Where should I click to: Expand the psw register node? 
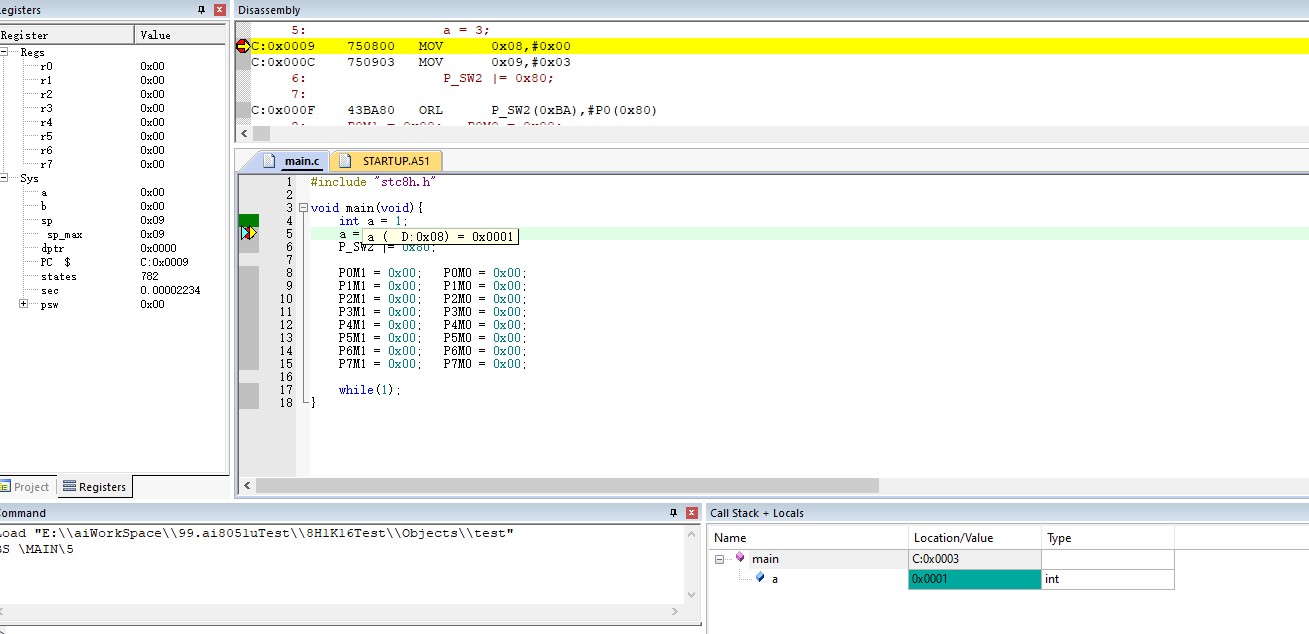24,304
